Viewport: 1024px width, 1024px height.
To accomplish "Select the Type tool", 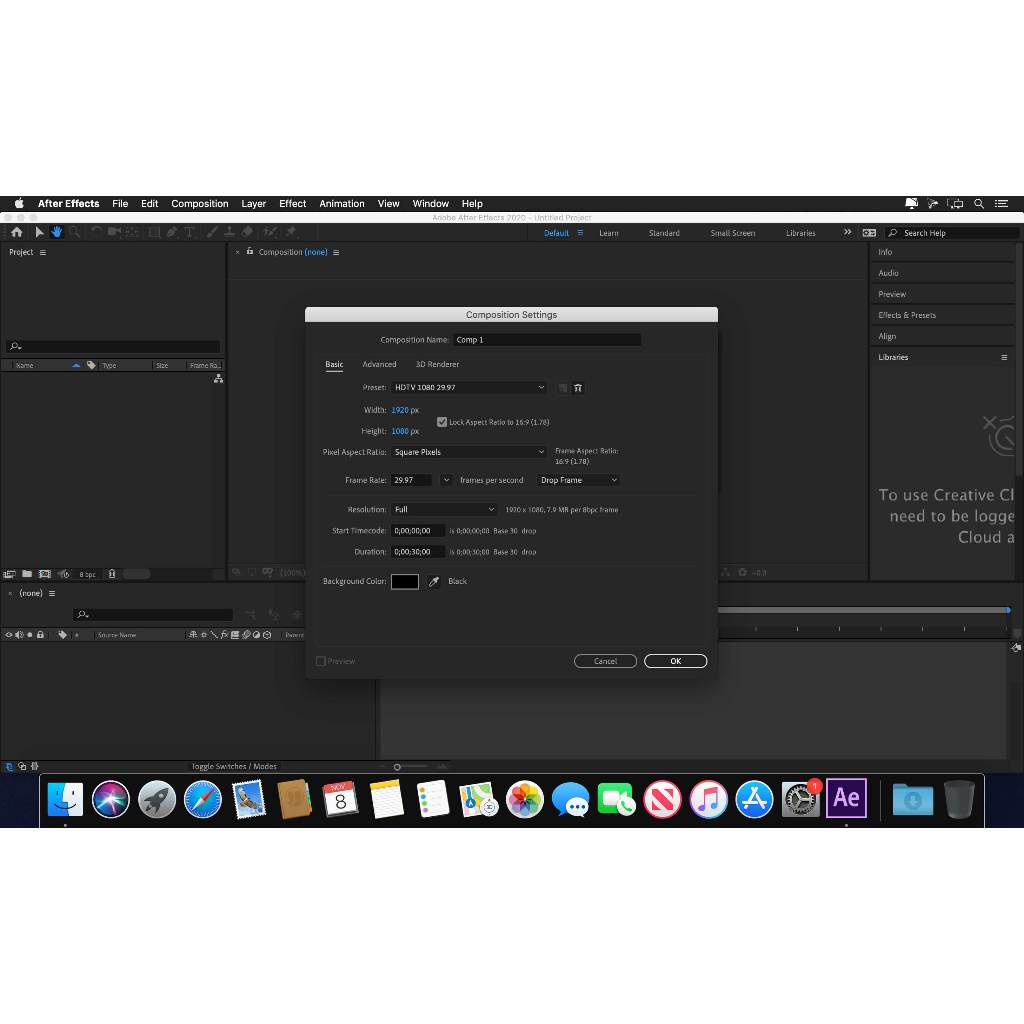I will click(190, 232).
